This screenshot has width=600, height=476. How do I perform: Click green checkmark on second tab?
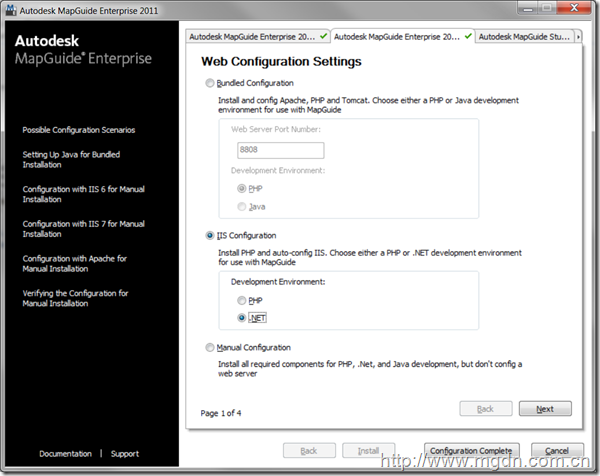(x=468, y=36)
